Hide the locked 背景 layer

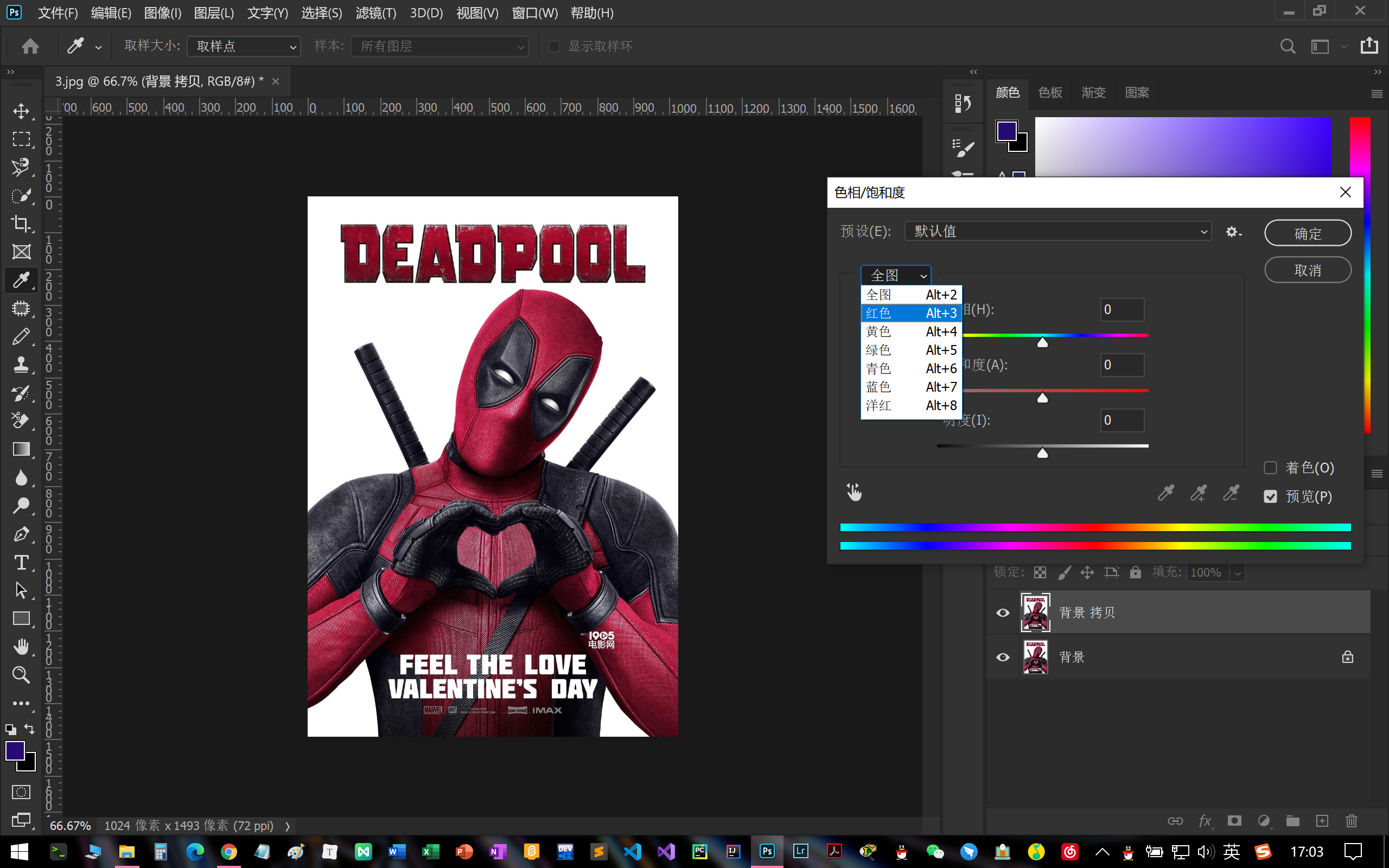click(x=1003, y=658)
